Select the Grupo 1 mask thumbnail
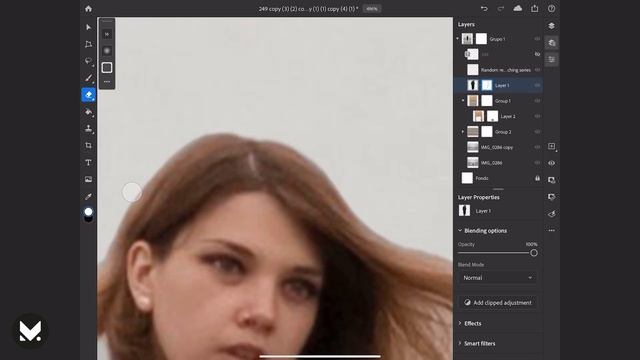This screenshot has height=360, width=640. coord(481,39)
